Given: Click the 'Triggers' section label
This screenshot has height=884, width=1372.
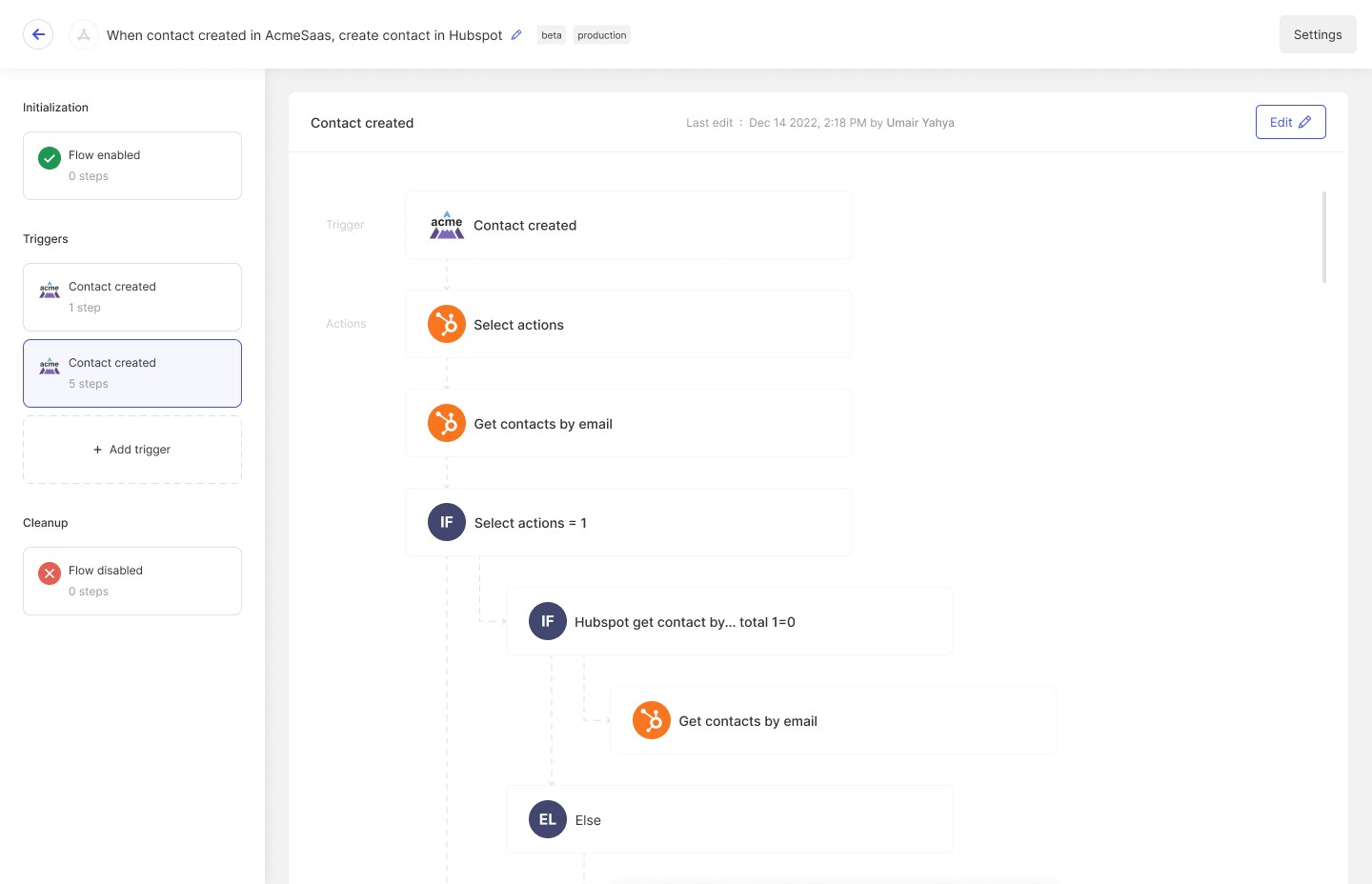Looking at the screenshot, I should pyautogui.click(x=46, y=239).
